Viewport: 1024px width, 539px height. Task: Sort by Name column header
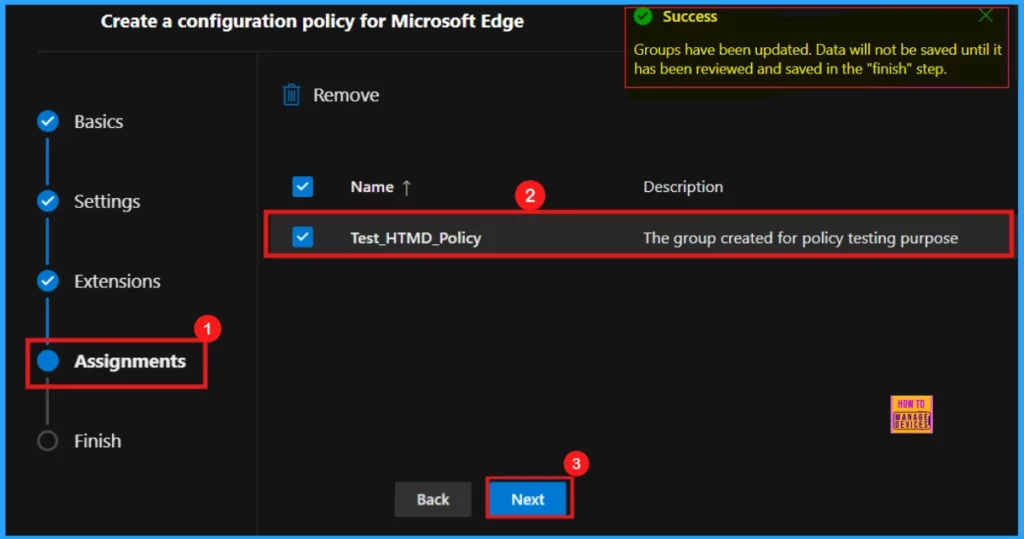(x=372, y=187)
